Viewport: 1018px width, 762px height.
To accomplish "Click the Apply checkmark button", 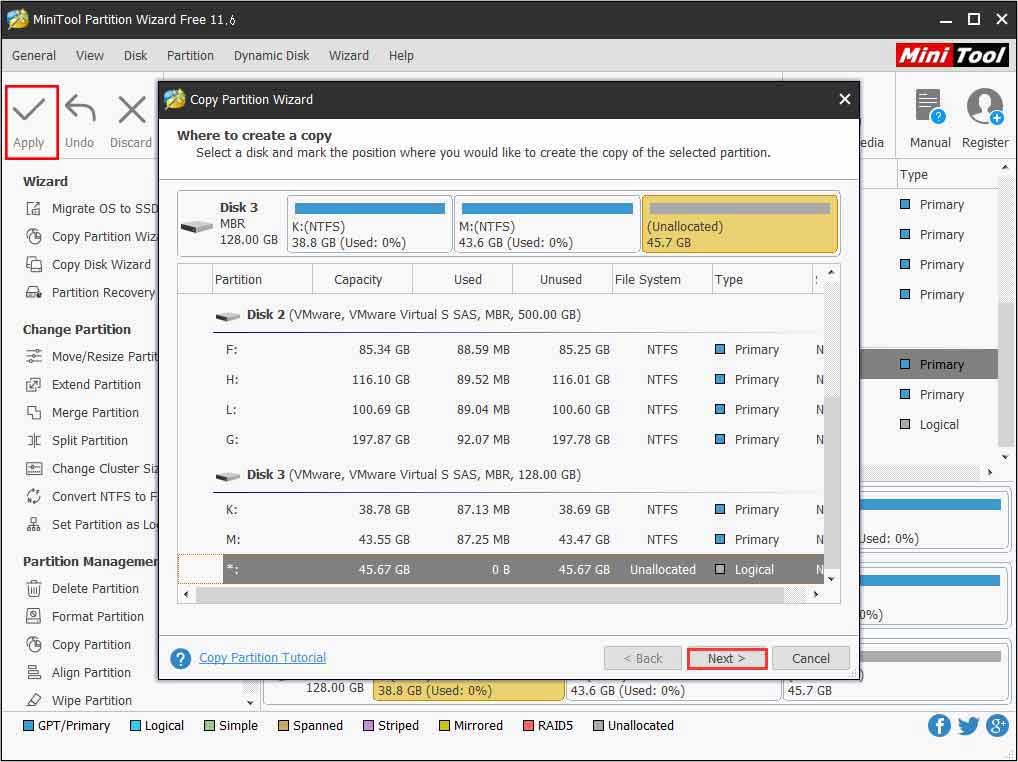I will click(30, 122).
